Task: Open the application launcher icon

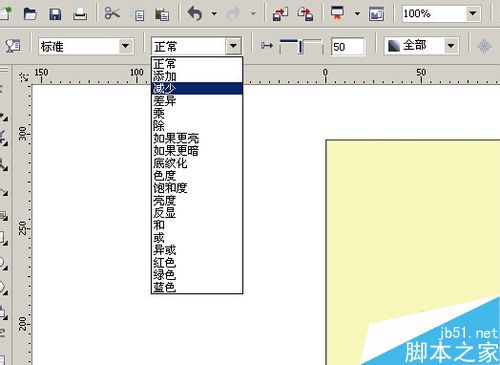Action: [337, 13]
